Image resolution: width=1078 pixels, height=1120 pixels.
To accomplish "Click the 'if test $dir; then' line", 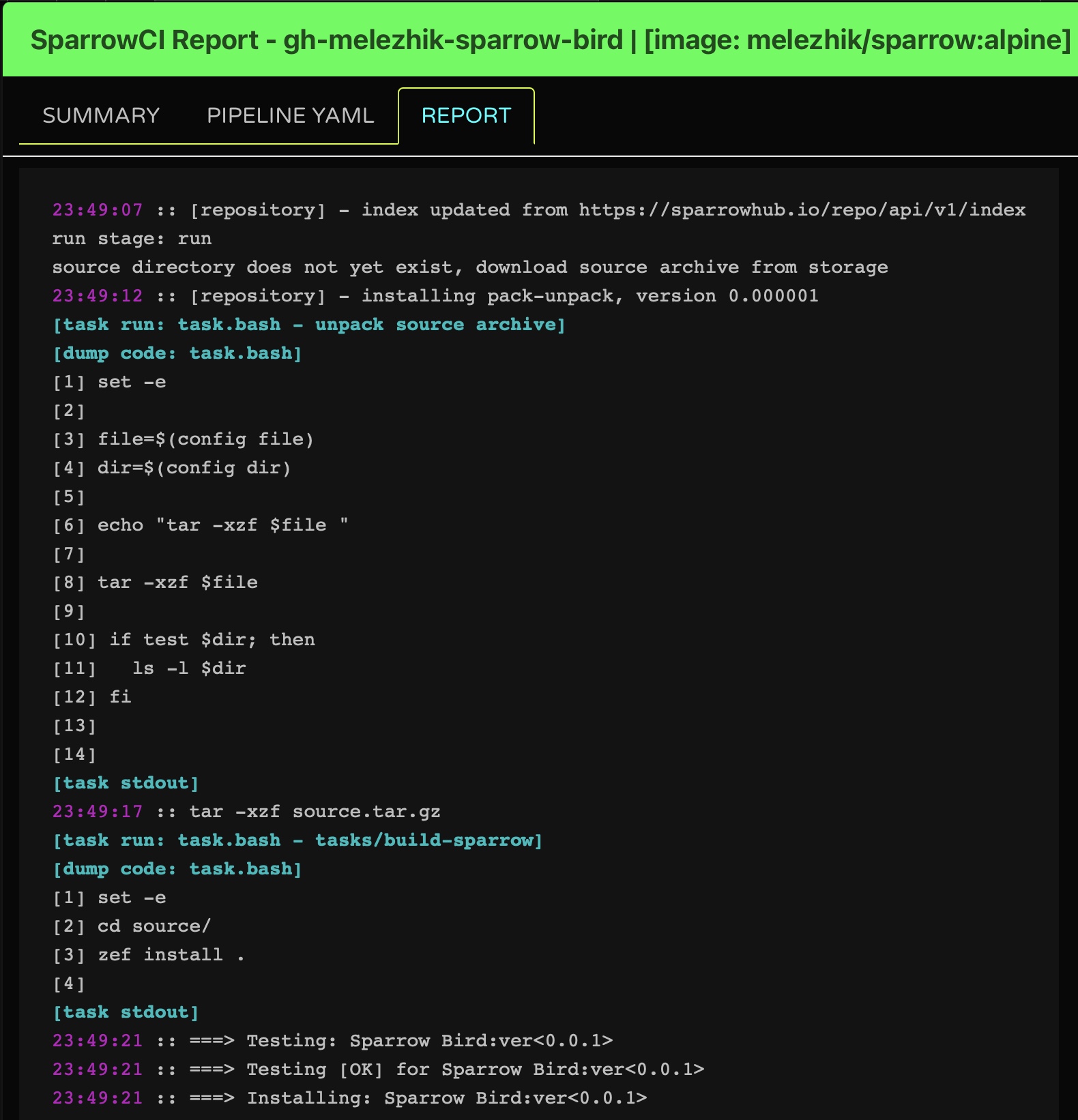I will pos(184,639).
